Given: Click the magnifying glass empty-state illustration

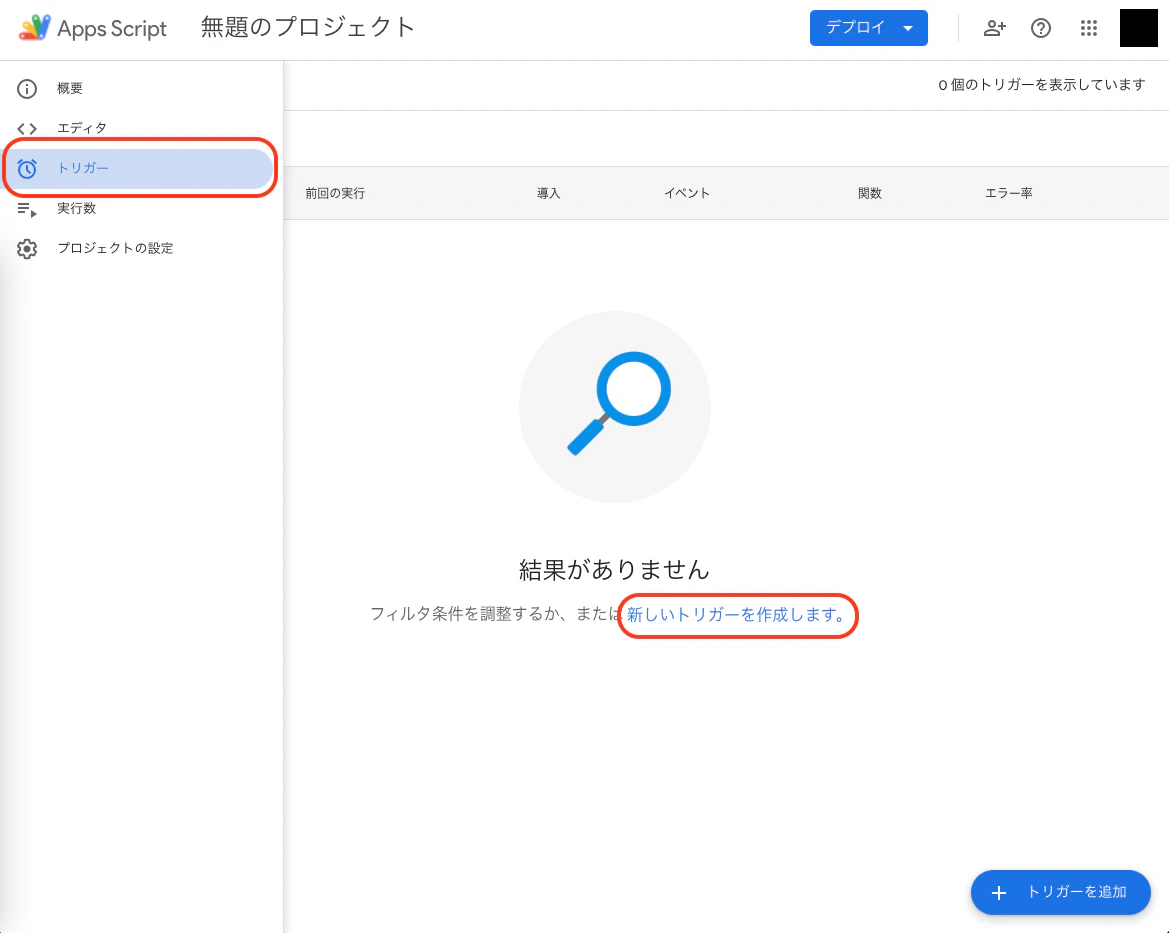Looking at the screenshot, I should pos(614,406).
